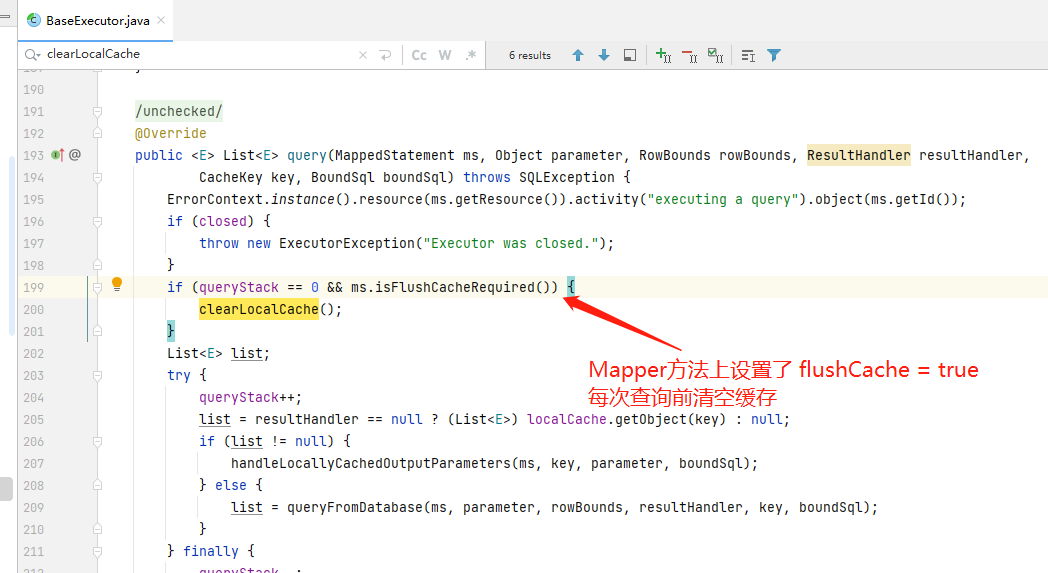Click the CacheKey type on line 194

231,177
